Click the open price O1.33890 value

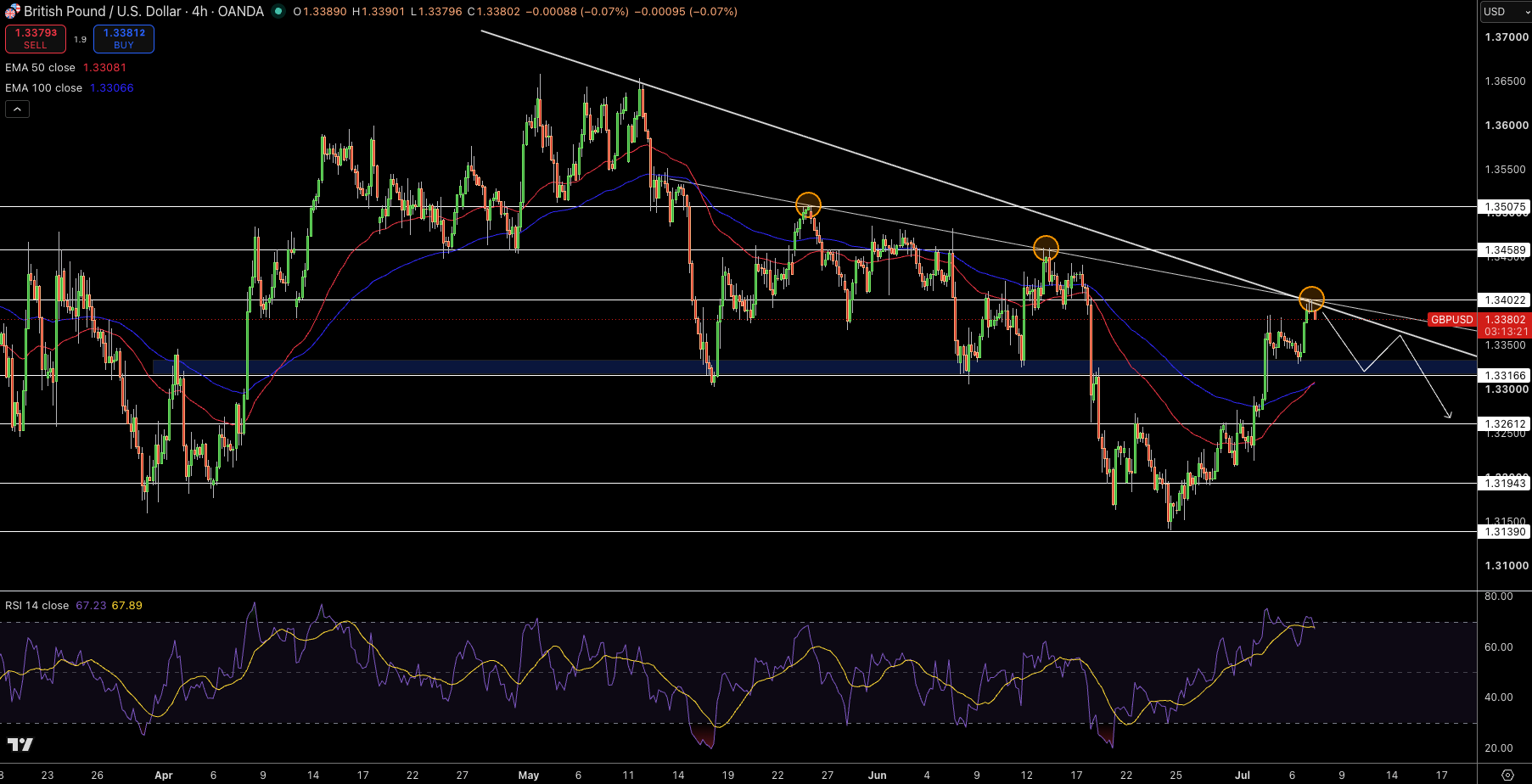point(320,12)
